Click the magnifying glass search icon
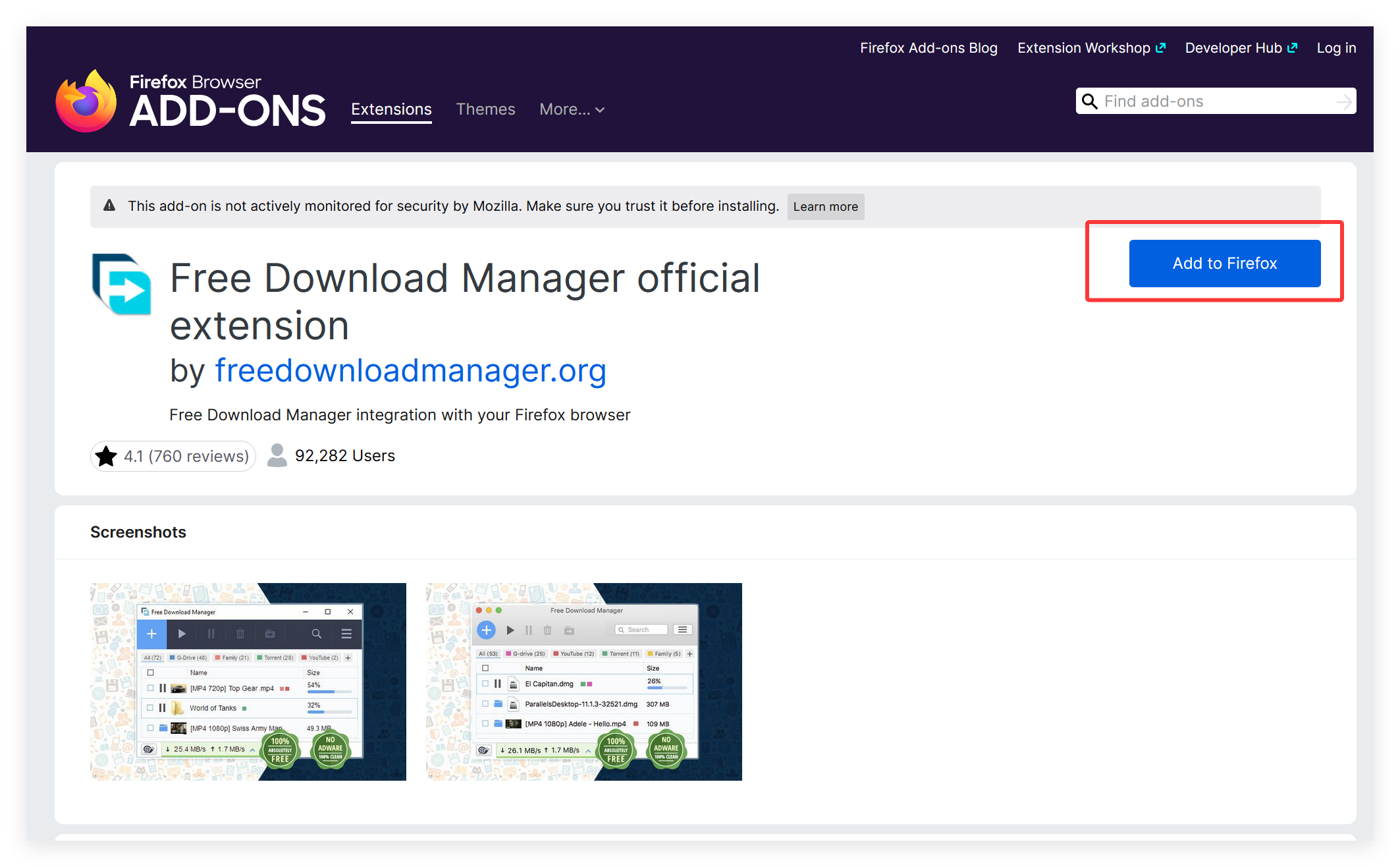Screen dimensions: 1400x867 pos(1090,101)
